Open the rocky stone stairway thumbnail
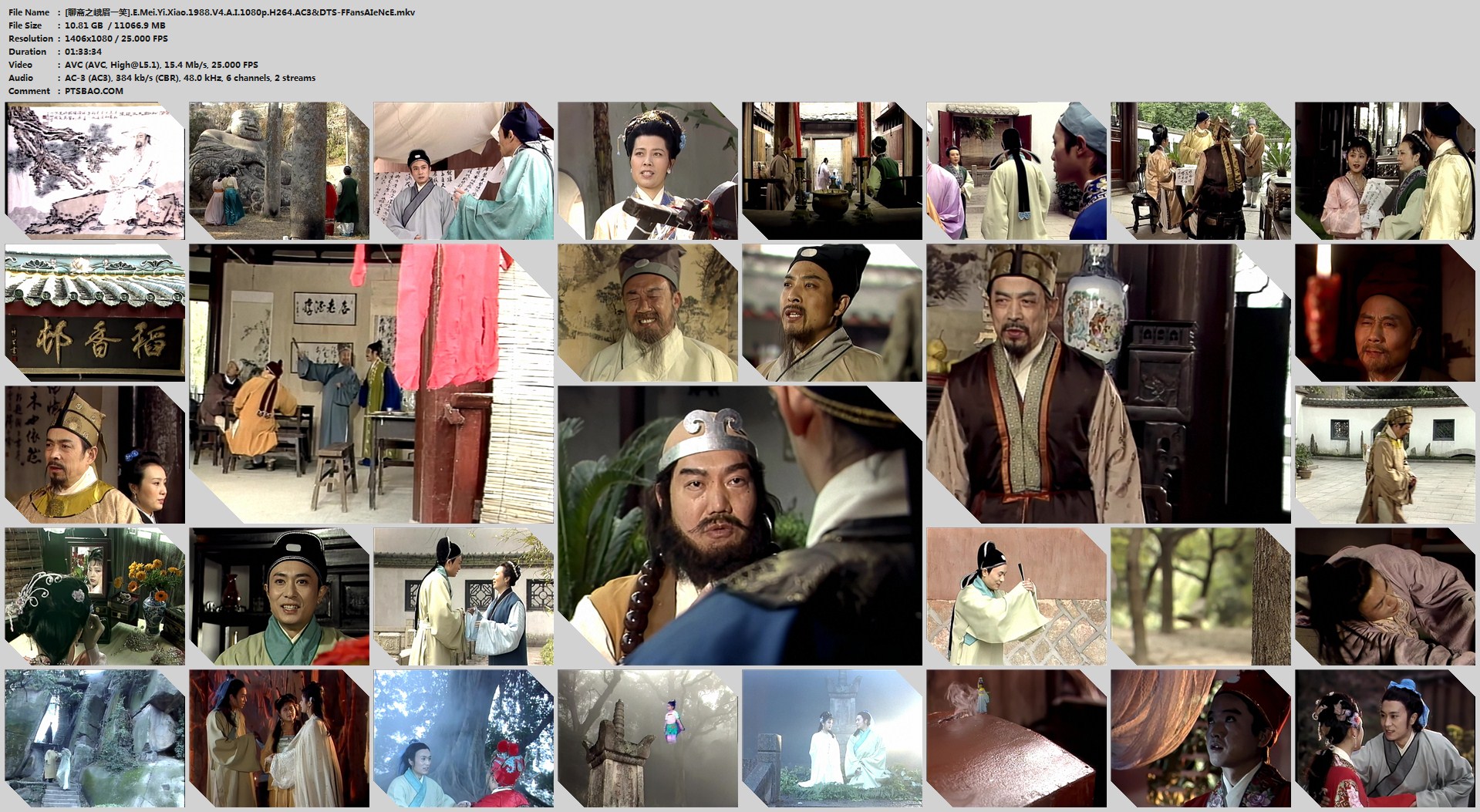 click(x=95, y=738)
